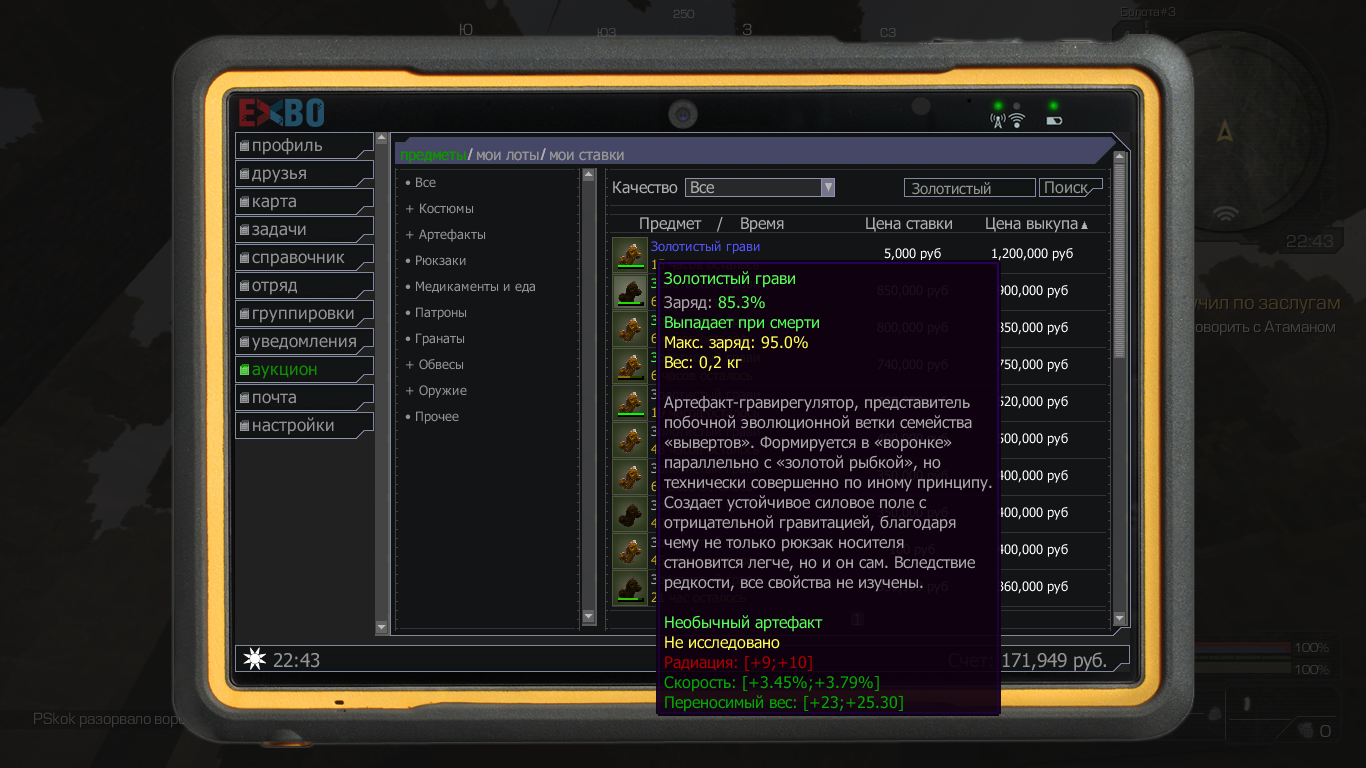Click artifact icon of 850,000 руб lot
This screenshot has width=1366, height=768.
pos(629,328)
